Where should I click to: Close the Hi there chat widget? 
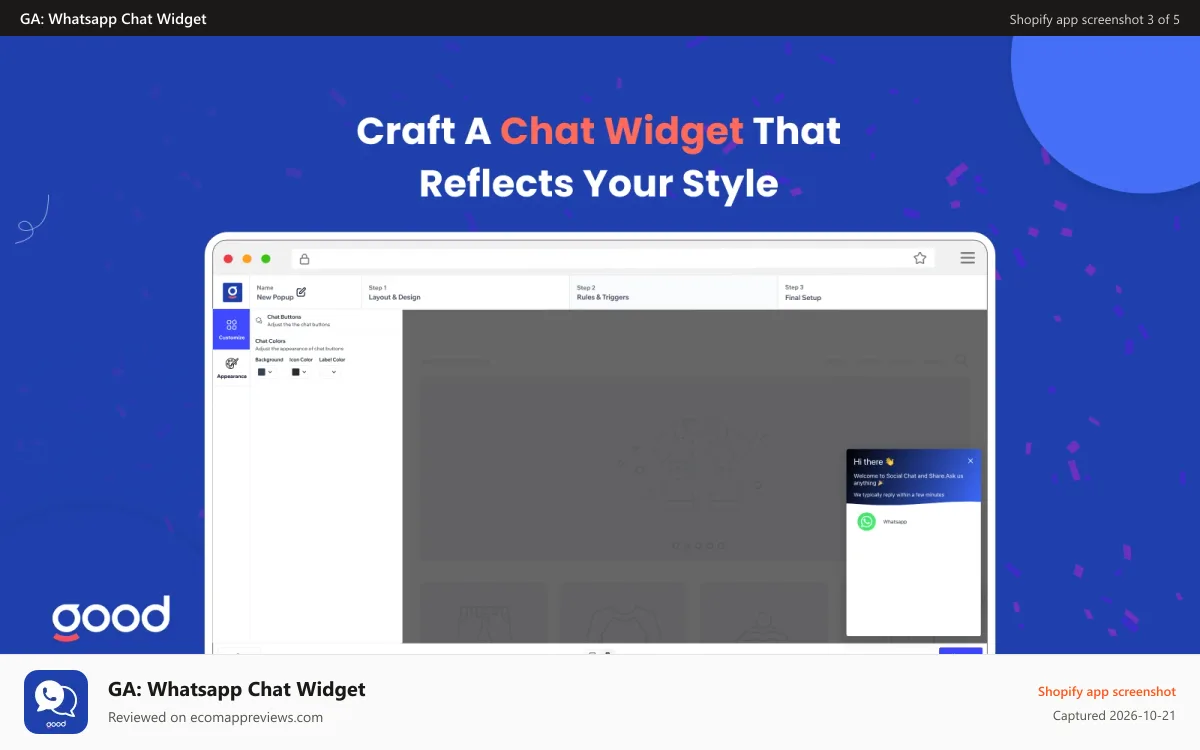(970, 461)
